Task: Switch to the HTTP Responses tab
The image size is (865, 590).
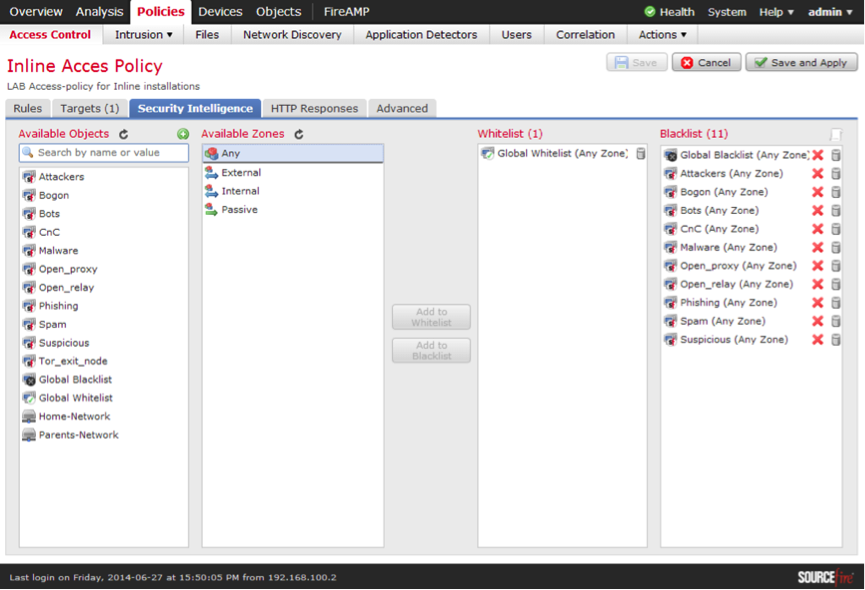Action: (314, 109)
